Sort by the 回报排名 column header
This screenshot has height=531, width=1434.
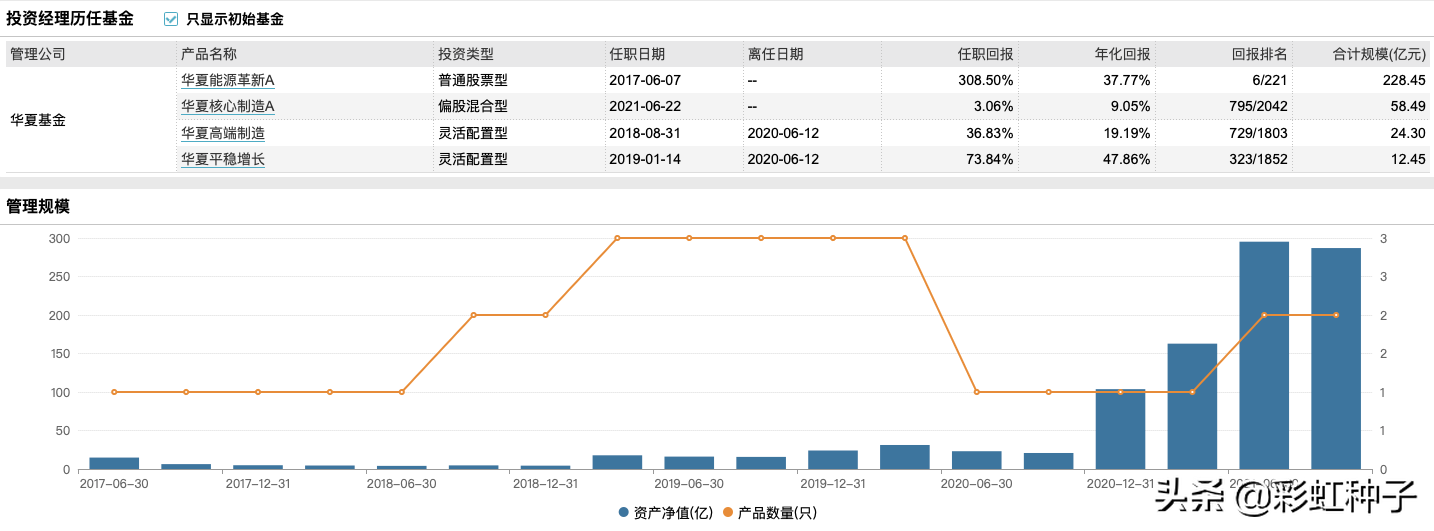(x=1261, y=54)
